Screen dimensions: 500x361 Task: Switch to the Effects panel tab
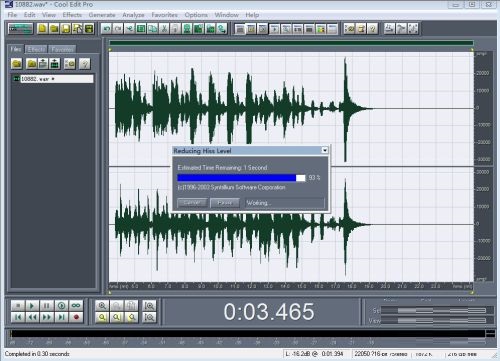click(x=36, y=49)
